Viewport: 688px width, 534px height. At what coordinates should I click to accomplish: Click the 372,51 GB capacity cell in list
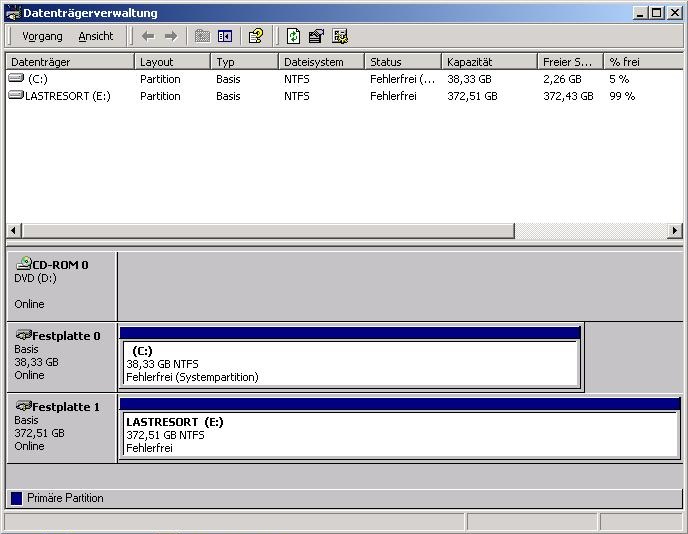click(472, 96)
